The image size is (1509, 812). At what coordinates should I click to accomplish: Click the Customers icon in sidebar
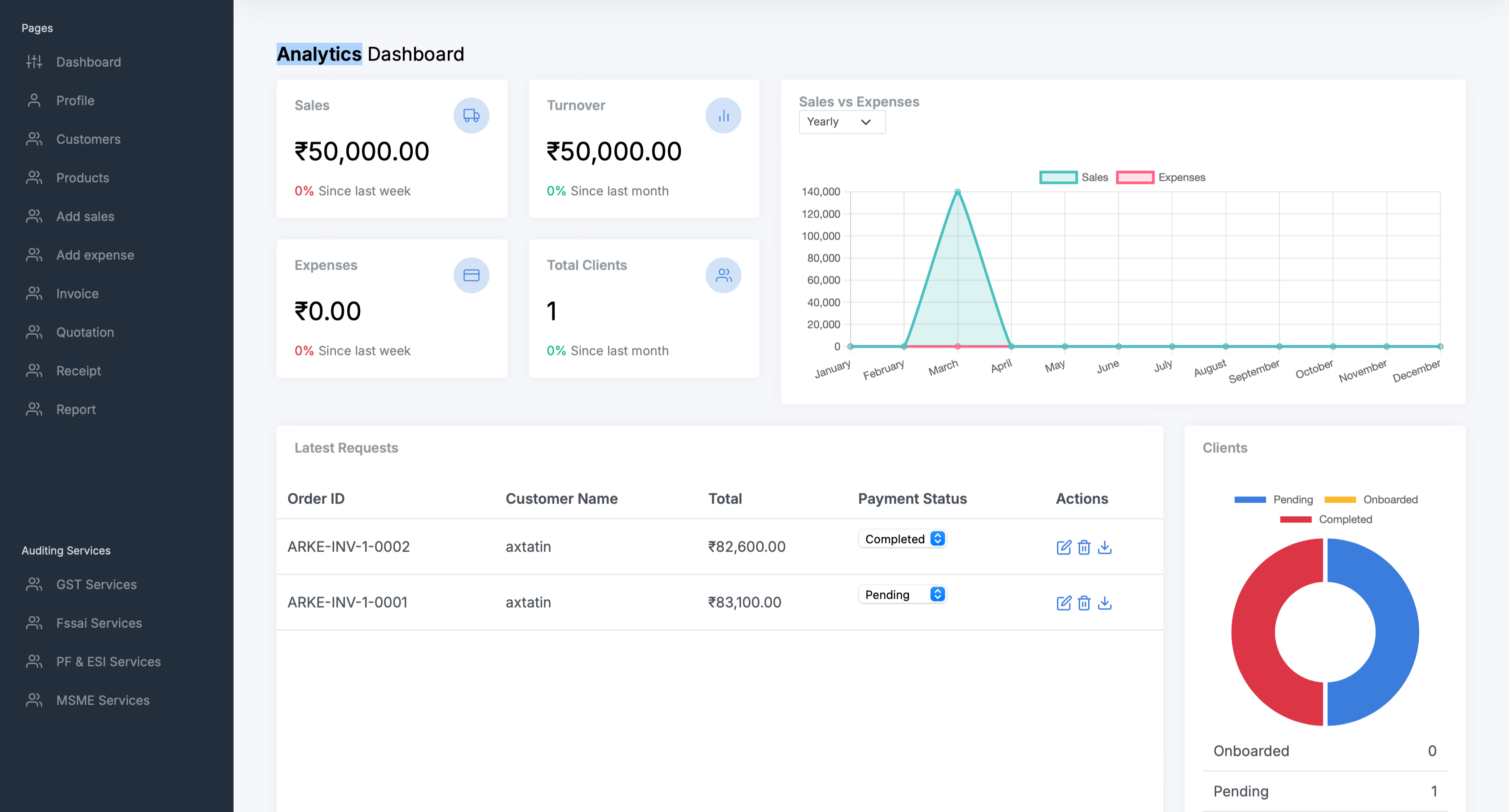point(34,139)
